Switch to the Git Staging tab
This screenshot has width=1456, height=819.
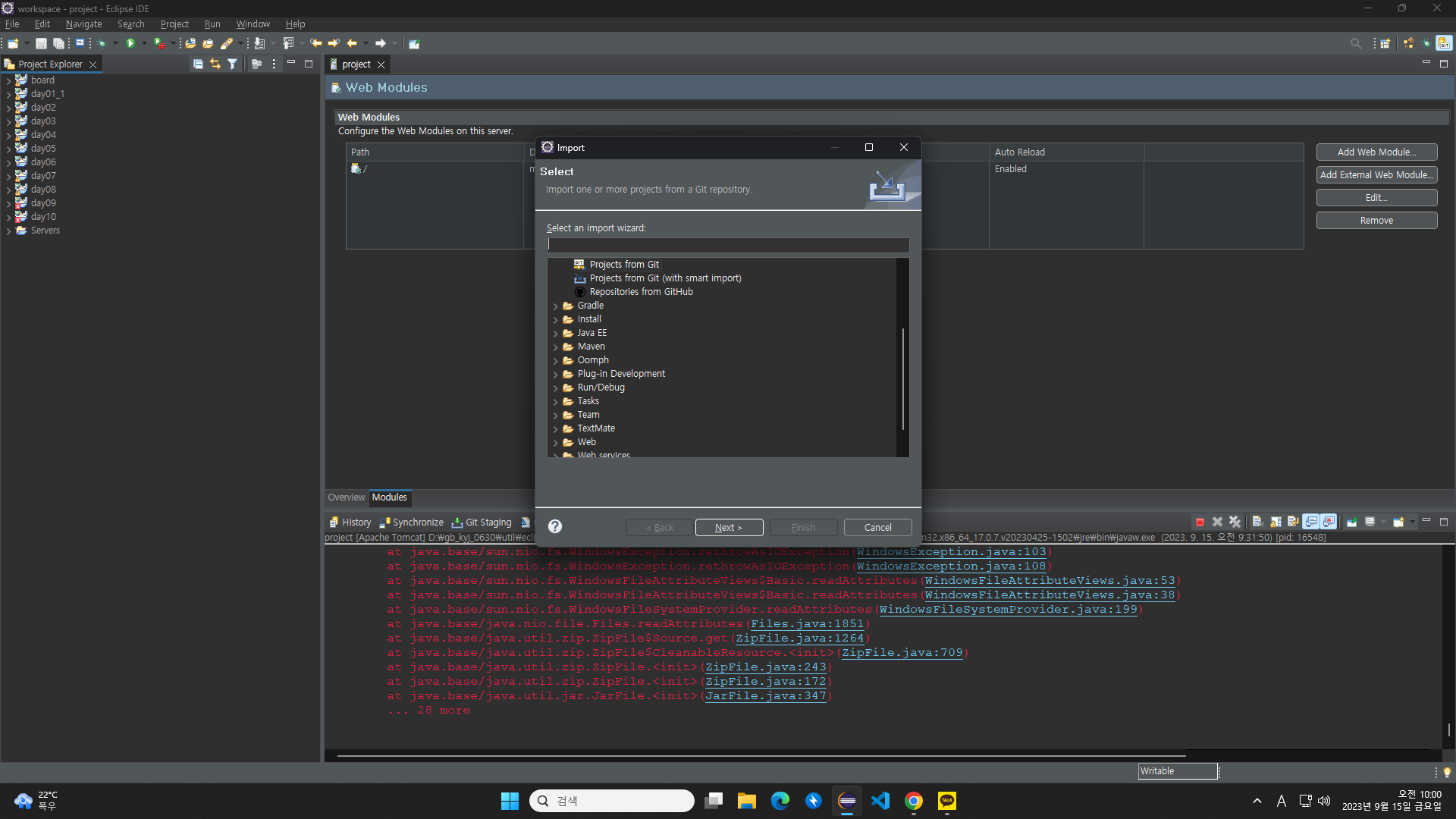482,522
